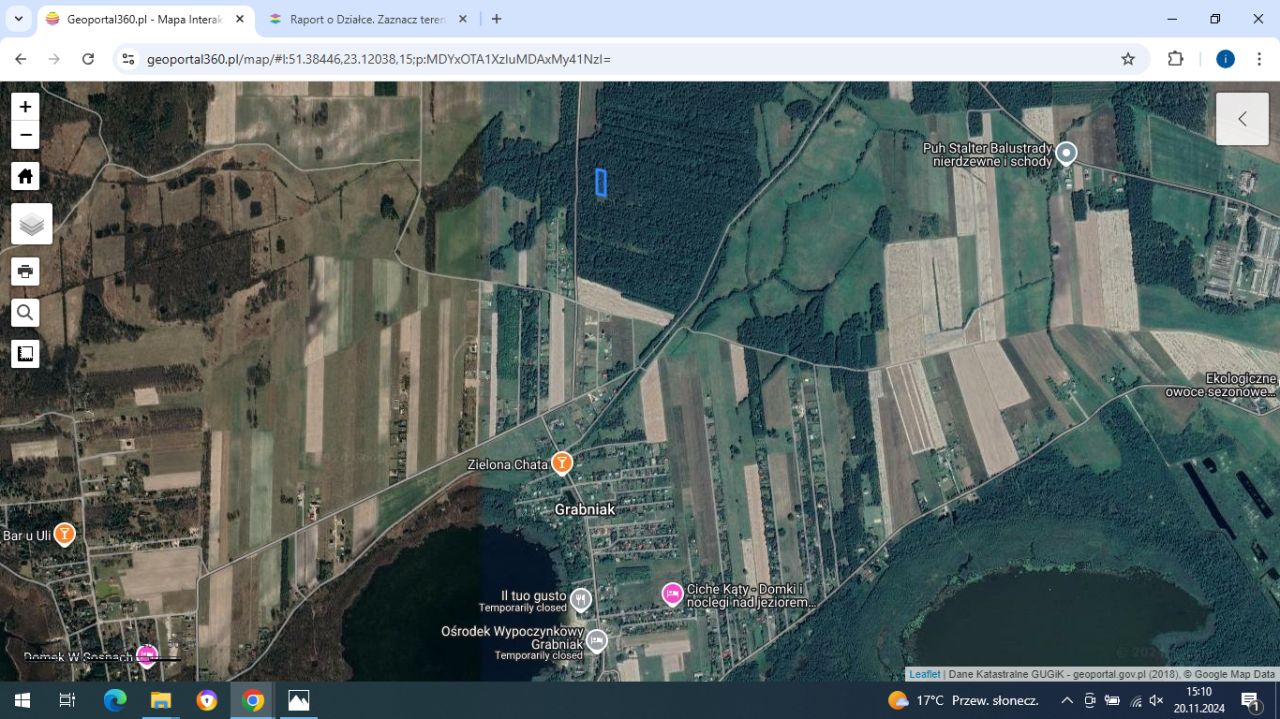Select the Puh Stalter Balustrady marker
Screen dimensions: 1280x719
coord(1065,152)
